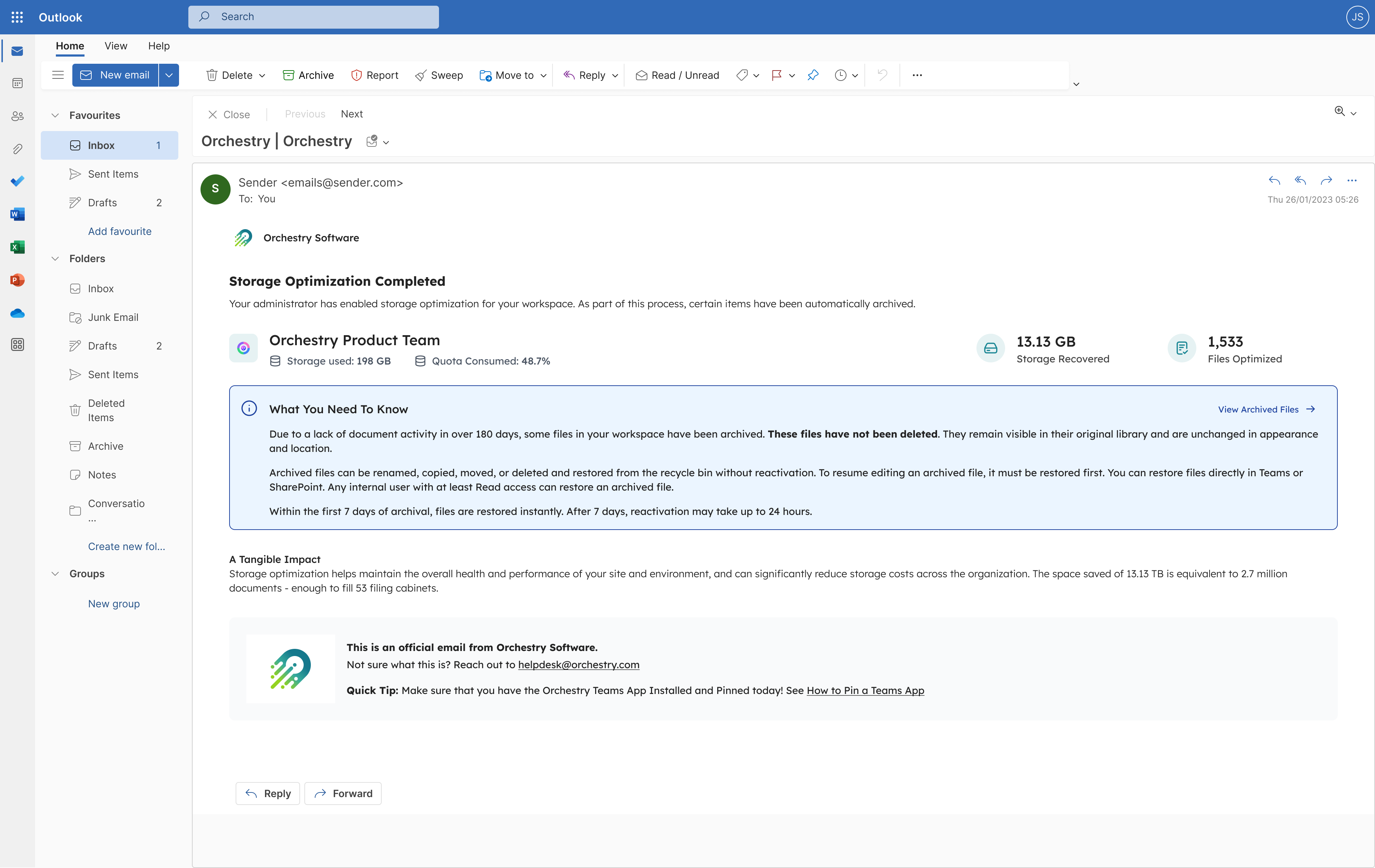Viewport: 1375px width, 868px height.
Task: Open the app launcher grid icon
Action: click(17, 17)
